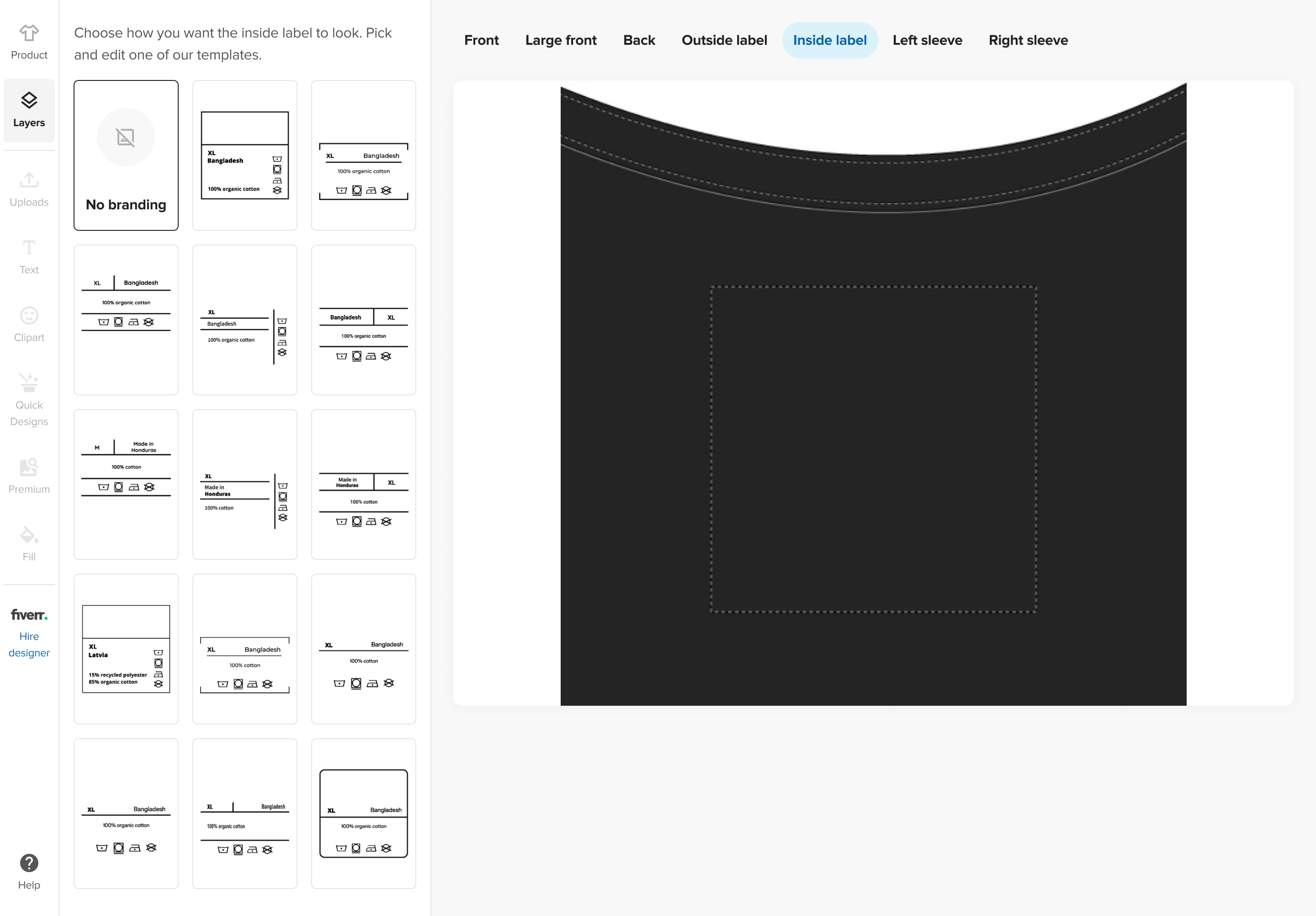Select the Large front tab
The width and height of the screenshot is (1316, 916).
[561, 40]
